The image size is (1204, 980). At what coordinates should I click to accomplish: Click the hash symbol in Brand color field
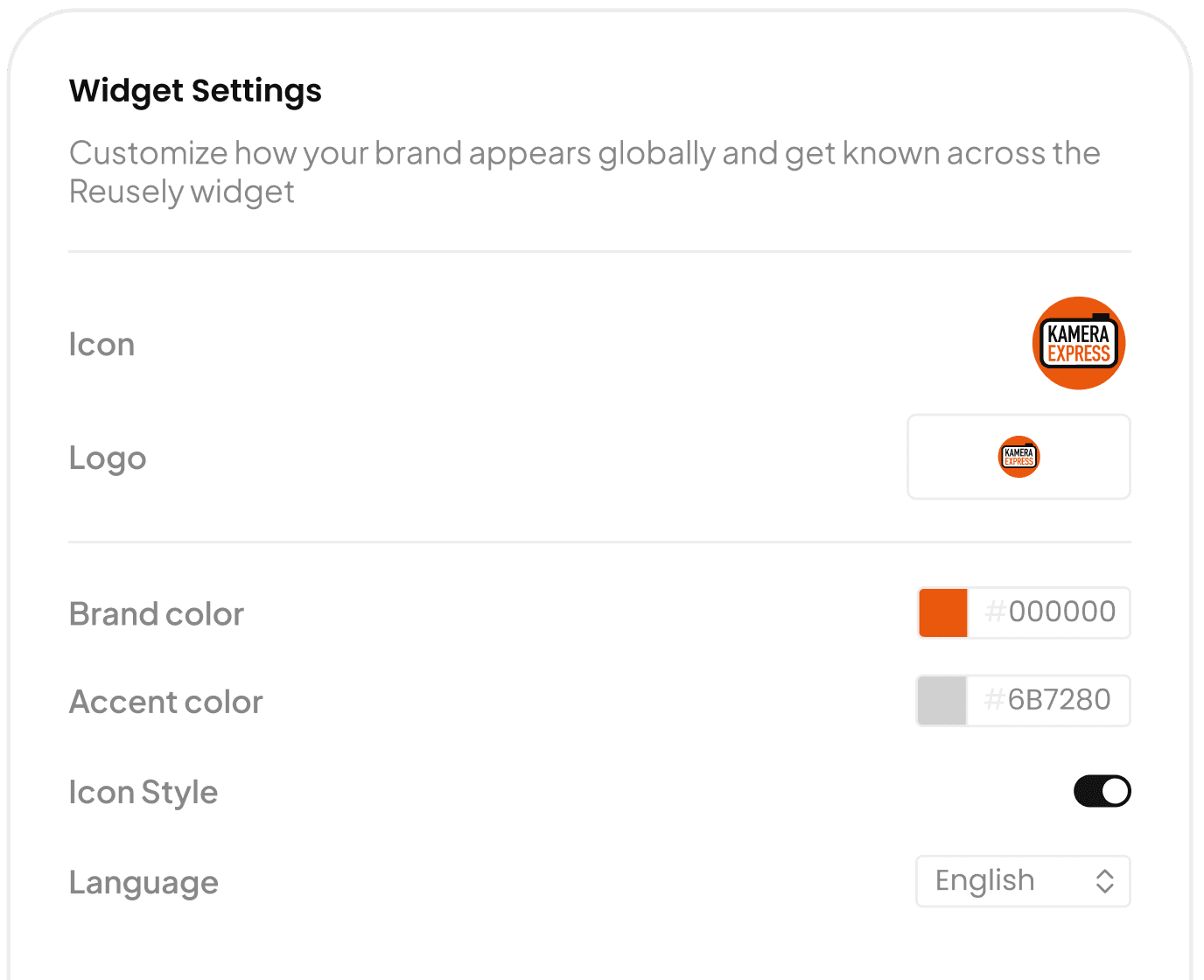point(996,612)
